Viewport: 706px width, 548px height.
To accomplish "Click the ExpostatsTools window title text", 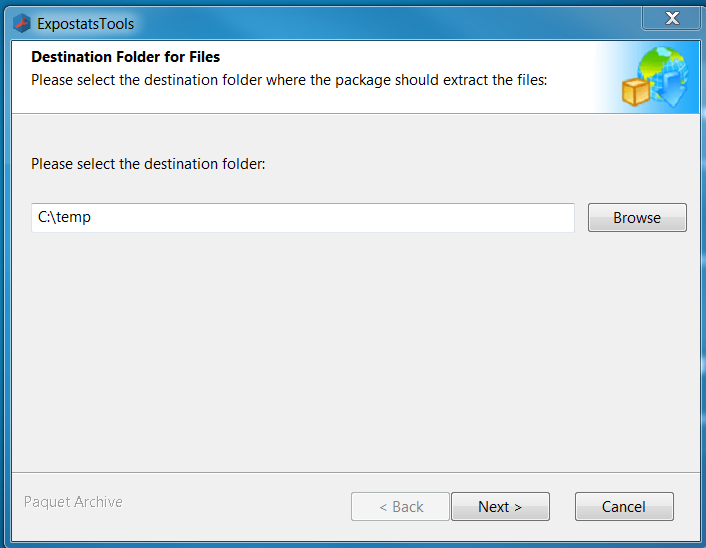I will [x=85, y=24].
